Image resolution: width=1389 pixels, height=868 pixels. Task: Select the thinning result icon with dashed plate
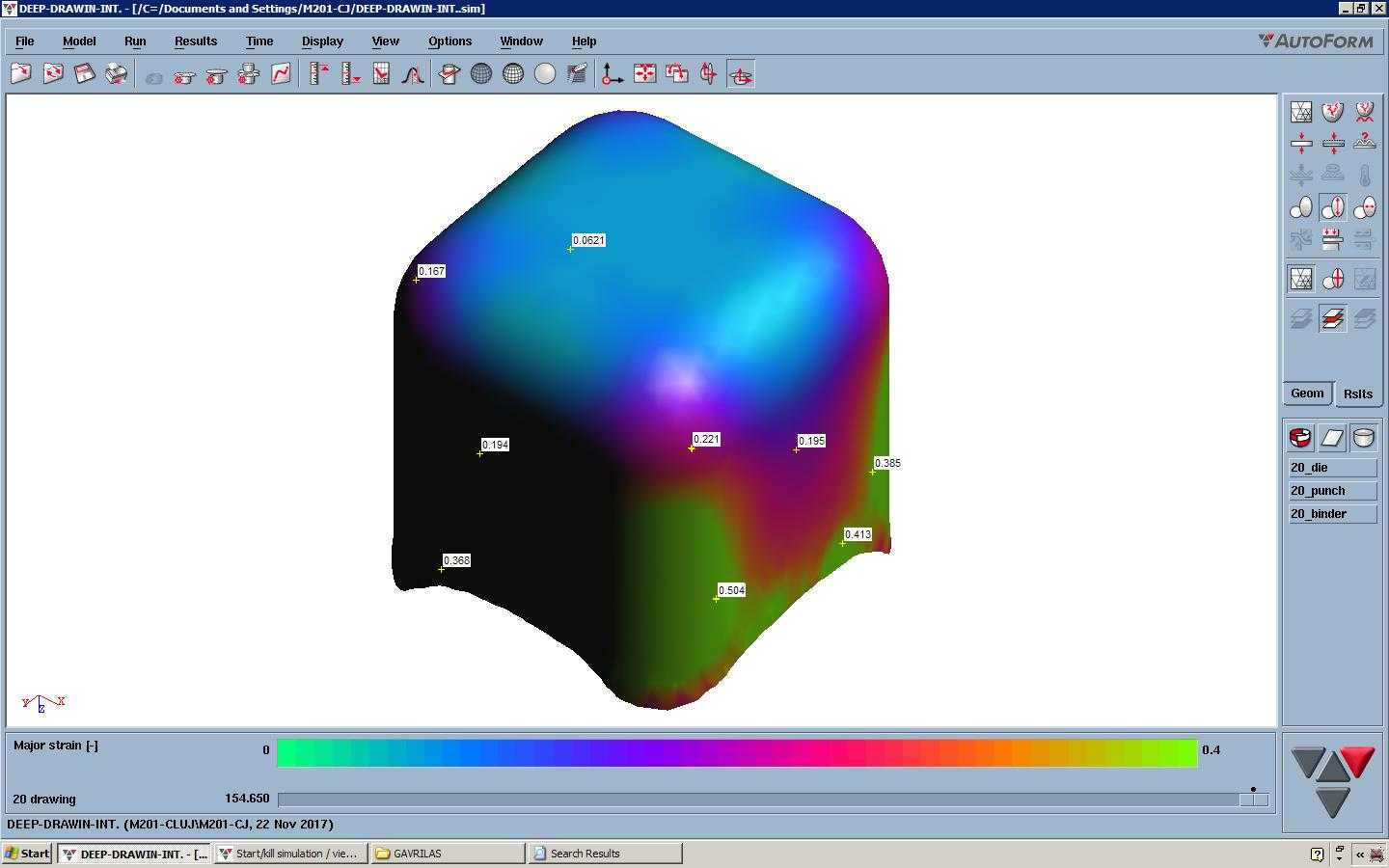tap(1333, 144)
